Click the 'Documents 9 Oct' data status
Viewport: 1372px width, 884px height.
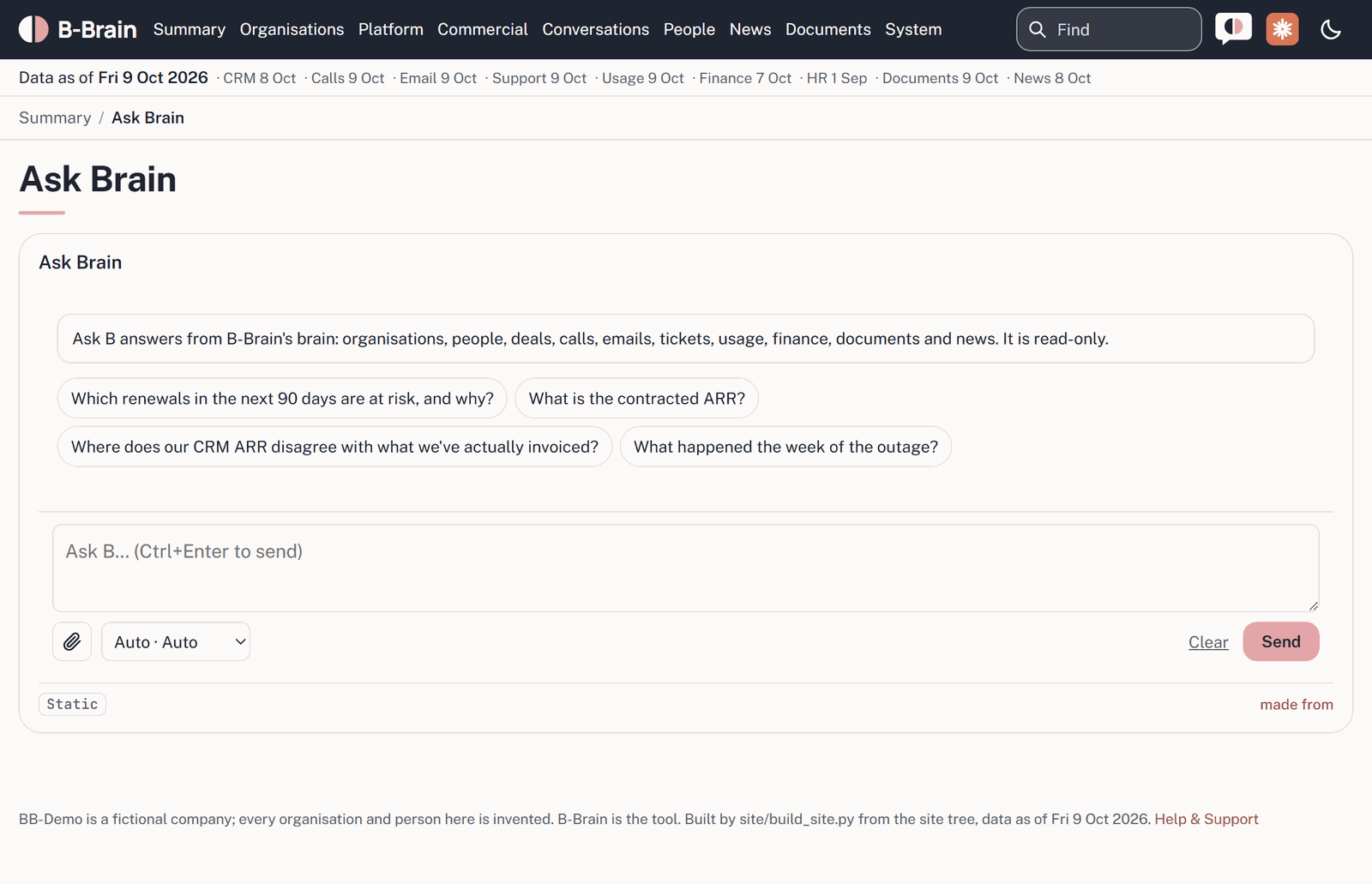941,78
